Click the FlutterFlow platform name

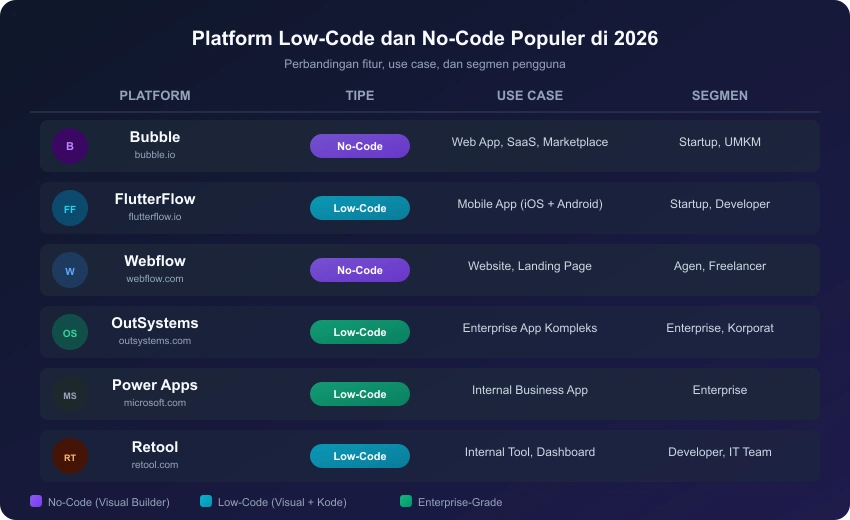[155, 199]
